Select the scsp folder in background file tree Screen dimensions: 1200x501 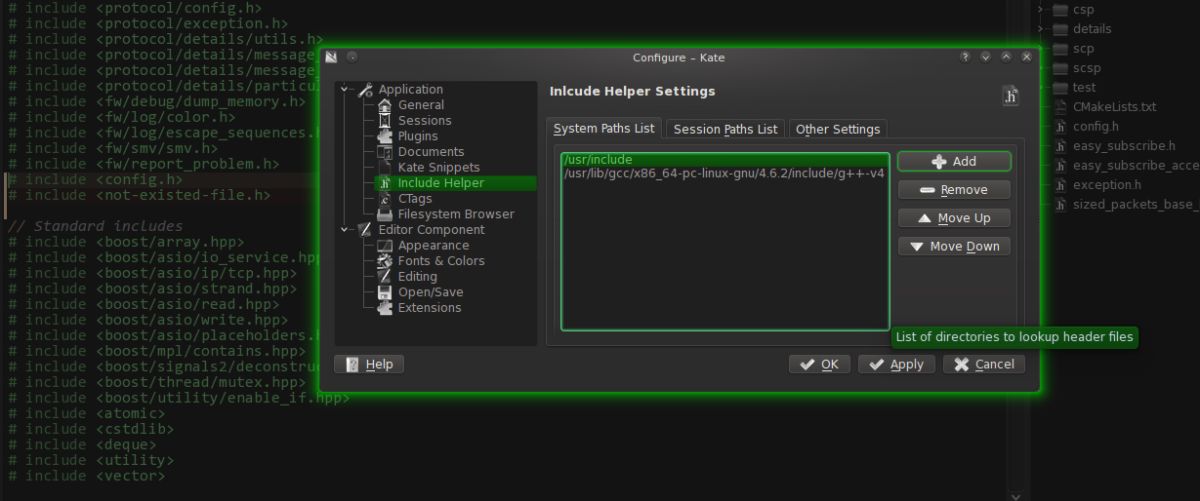tap(1087, 67)
